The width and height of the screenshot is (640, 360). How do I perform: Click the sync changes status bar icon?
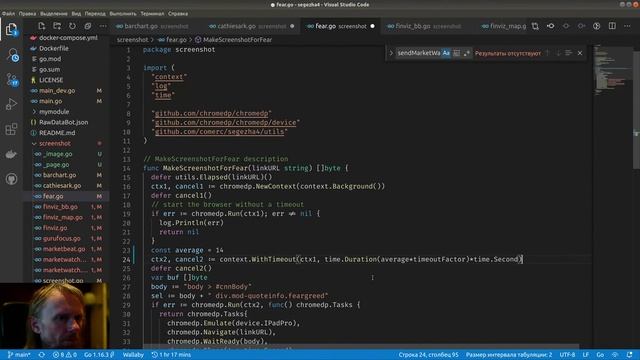42,355
